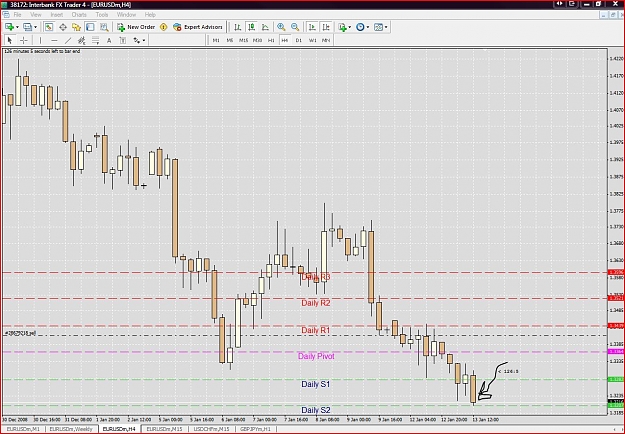Image resolution: width=625 pixels, height=434 pixels.
Task: Switch to the D1 timeframe
Action: point(299,40)
